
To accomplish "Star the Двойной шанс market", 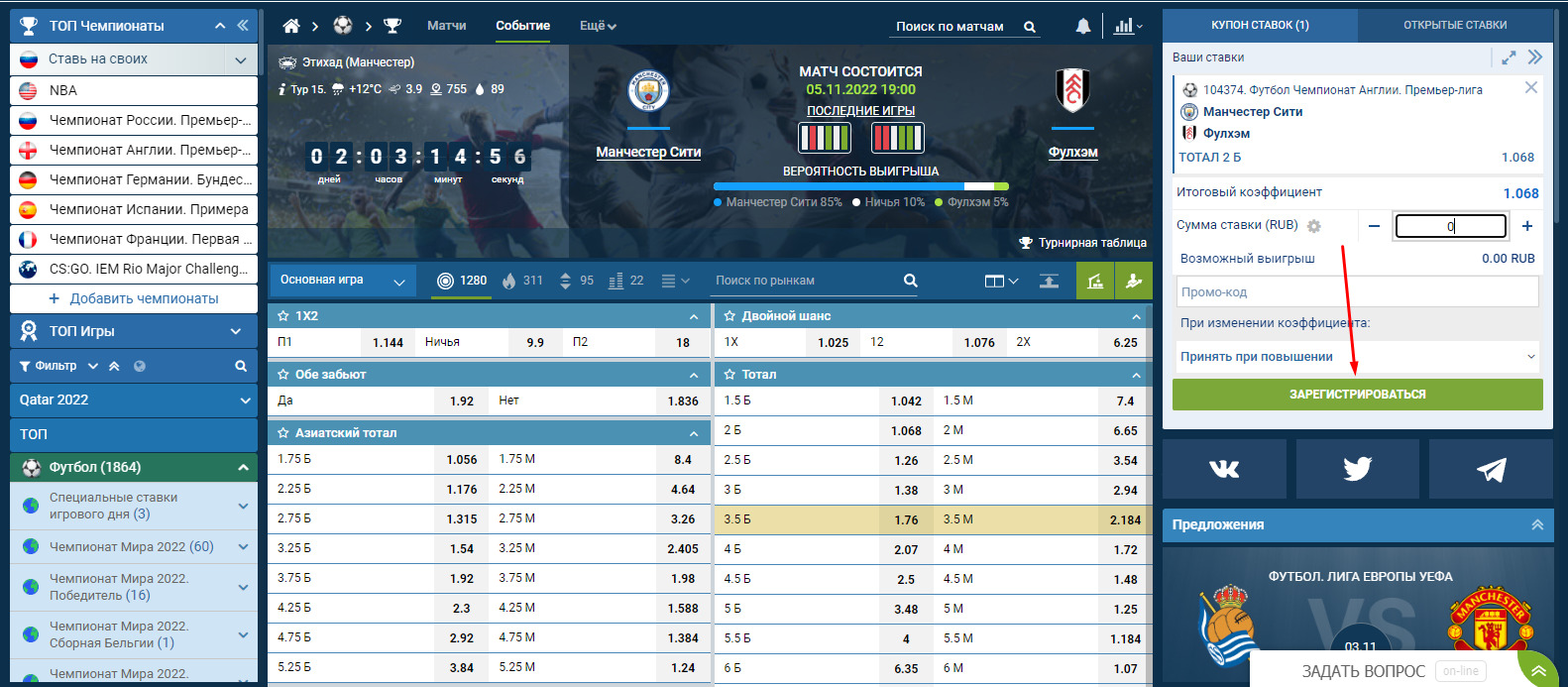I will 729,316.
